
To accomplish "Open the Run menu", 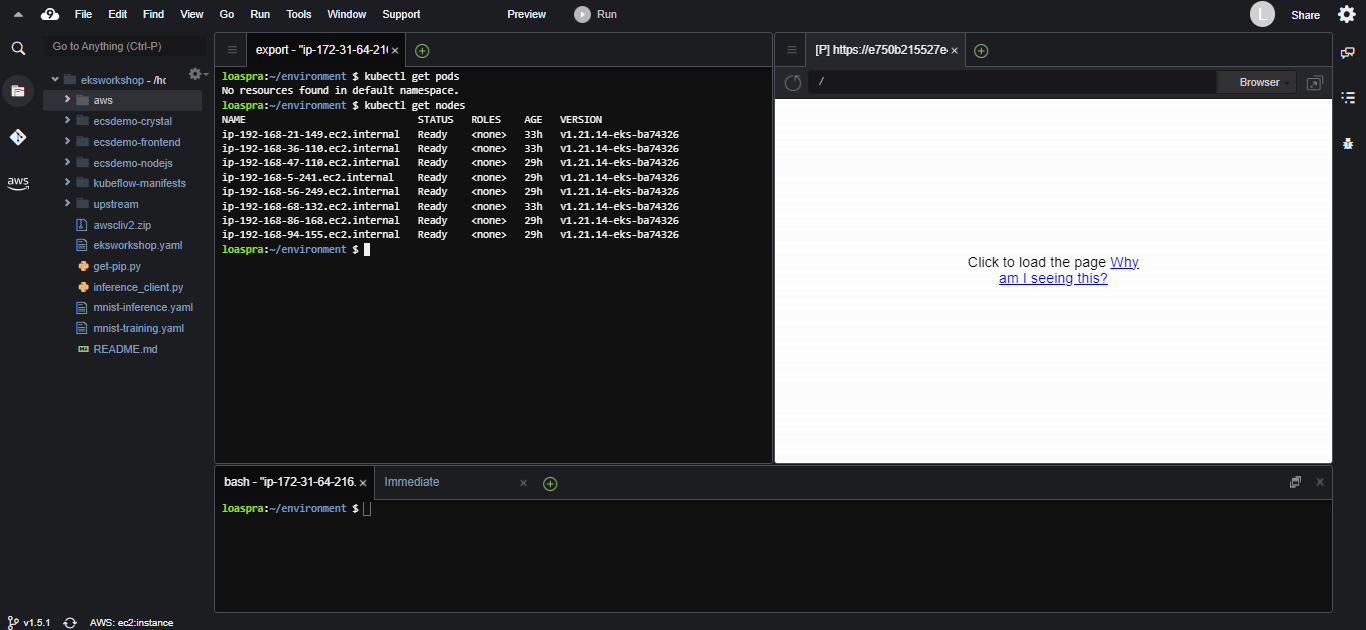I will (x=259, y=14).
